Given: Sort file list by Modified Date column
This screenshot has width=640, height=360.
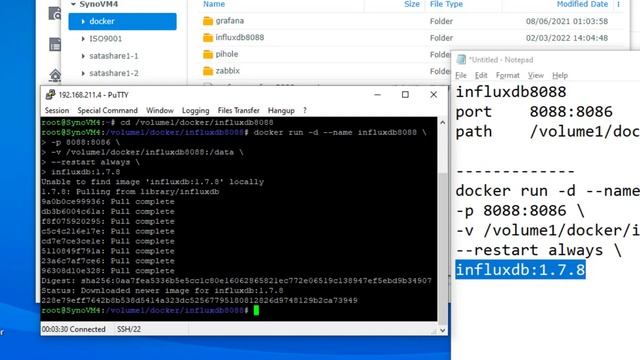Looking at the screenshot, I should pyautogui.click(x=582, y=4).
